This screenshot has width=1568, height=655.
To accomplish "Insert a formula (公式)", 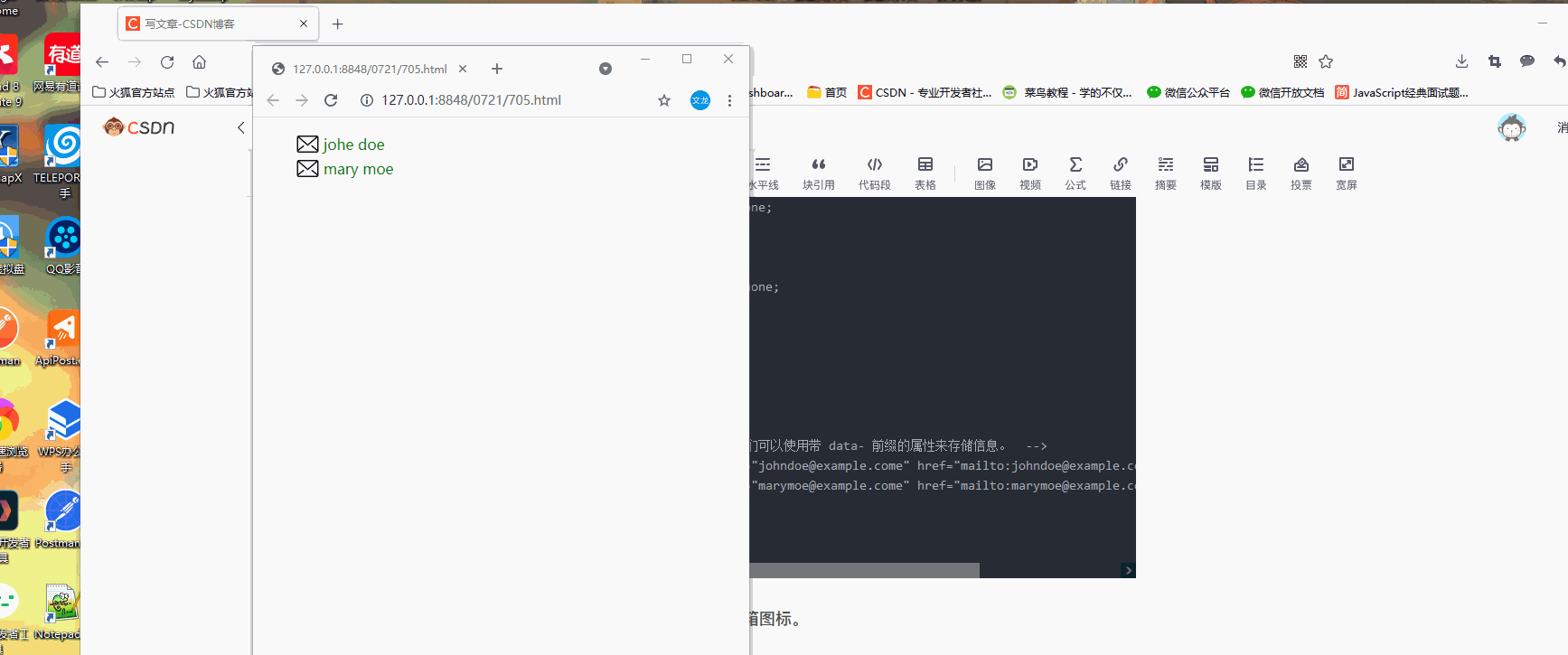I will (x=1075, y=173).
